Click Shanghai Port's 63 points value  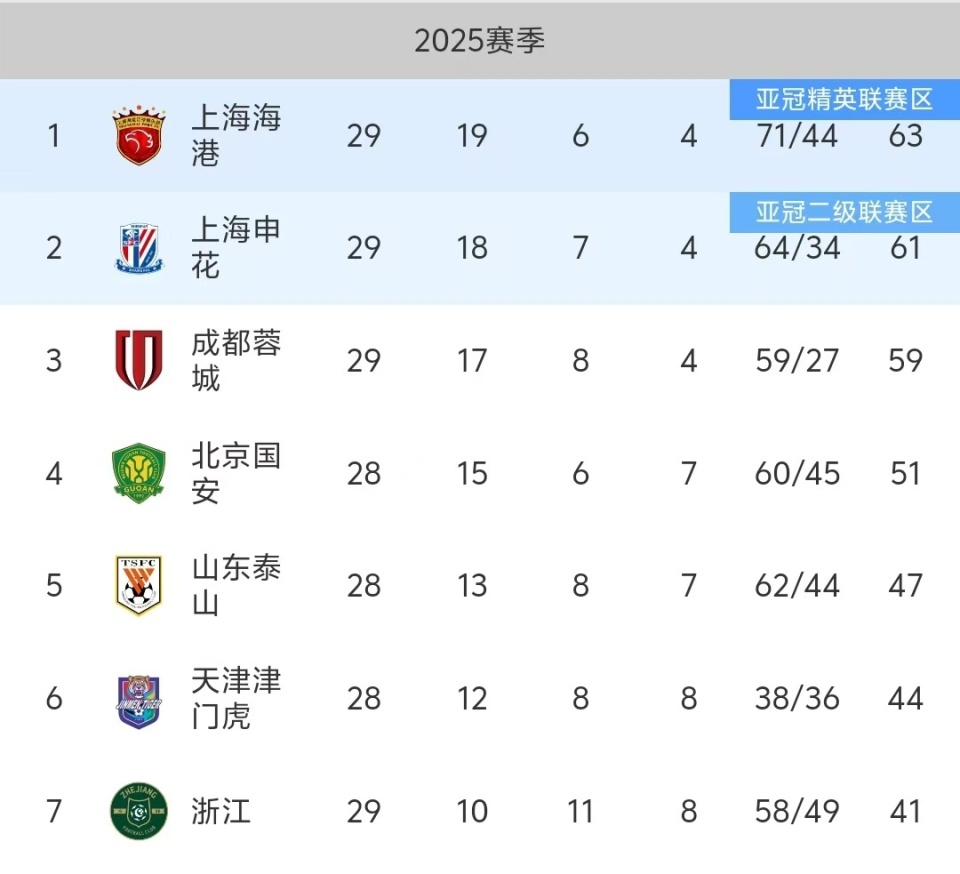tap(905, 135)
